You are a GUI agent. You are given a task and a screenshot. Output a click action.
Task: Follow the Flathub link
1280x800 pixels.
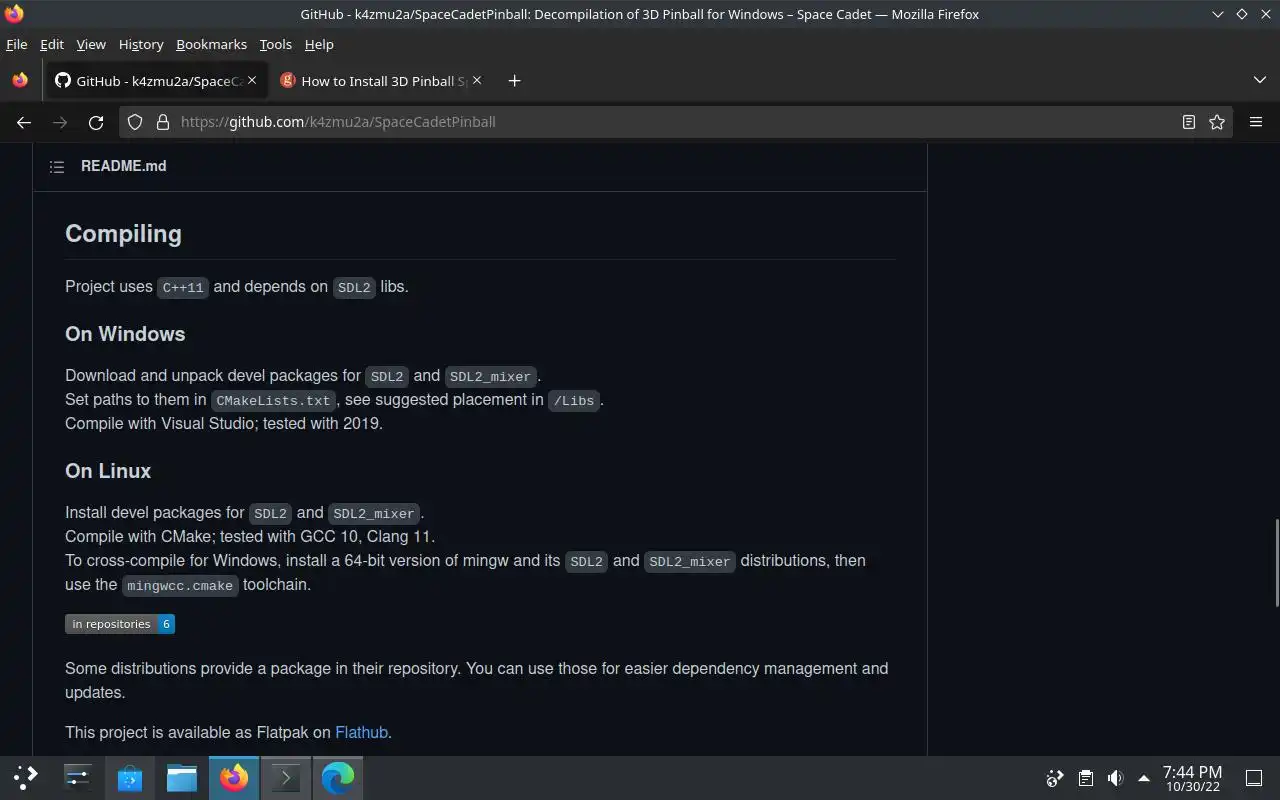click(x=361, y=733)
